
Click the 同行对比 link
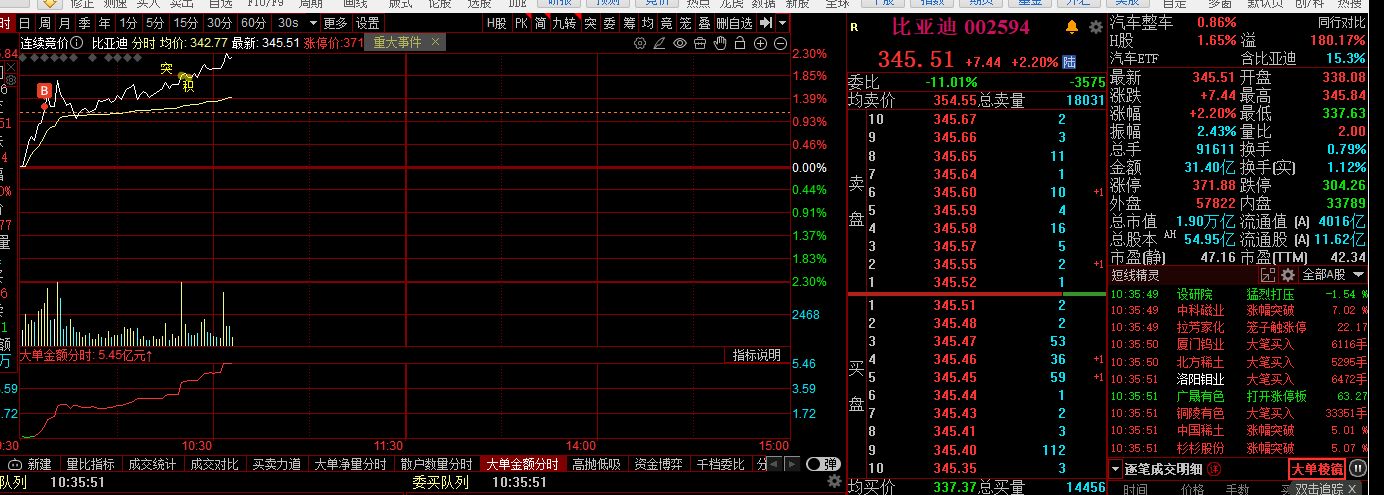(x=1342, y=22)
